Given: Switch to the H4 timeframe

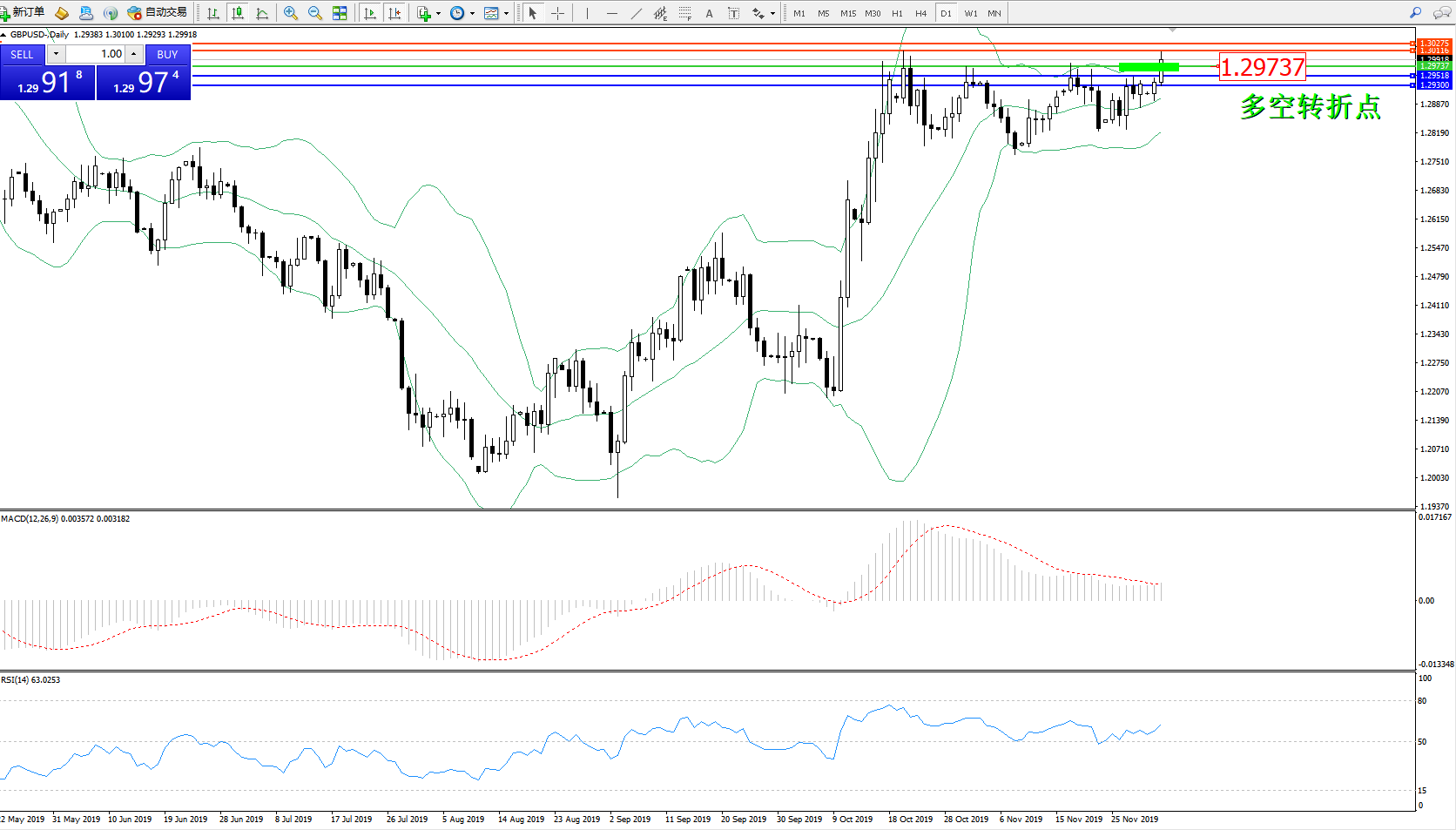Looking at the screenshot, I should (920, 13).
